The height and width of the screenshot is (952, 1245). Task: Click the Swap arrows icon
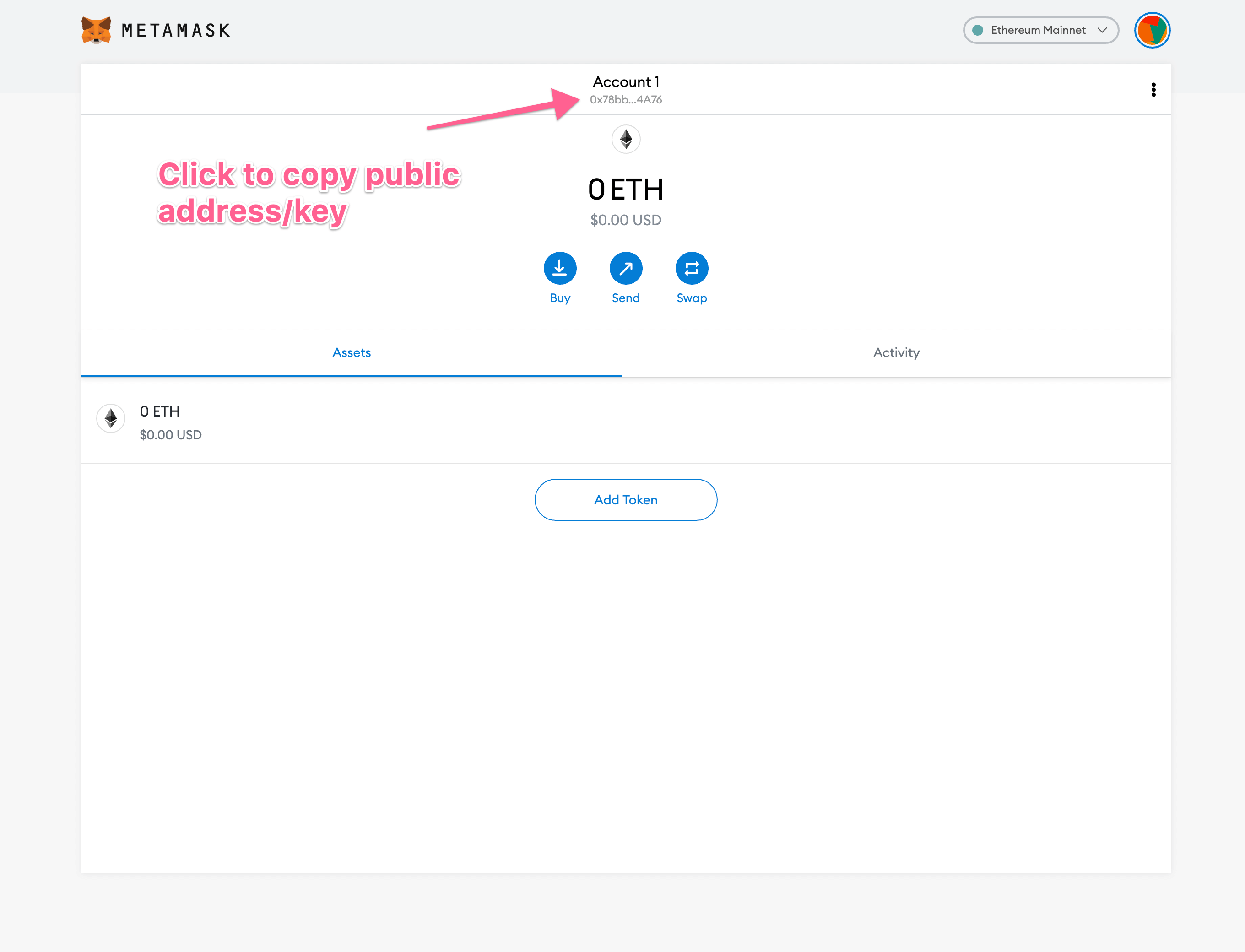click(x=691, y=268)
